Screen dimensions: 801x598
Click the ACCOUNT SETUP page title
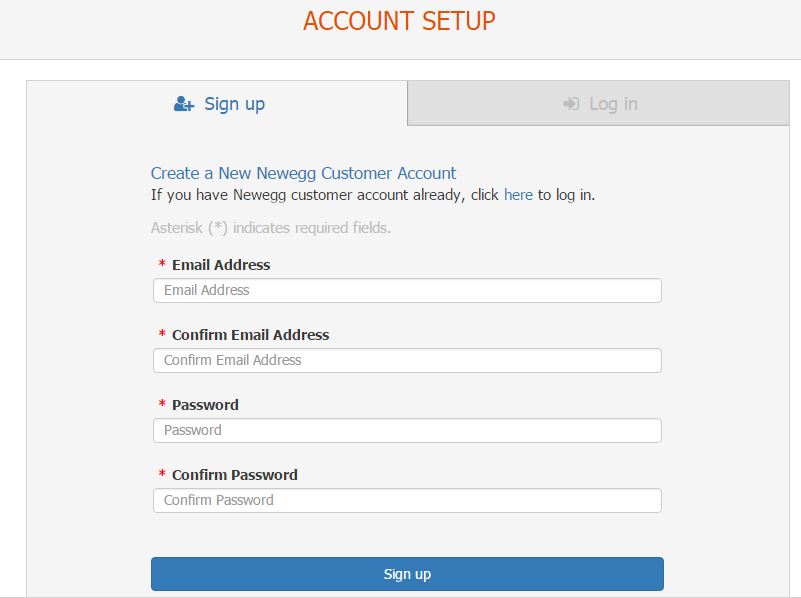399,21
